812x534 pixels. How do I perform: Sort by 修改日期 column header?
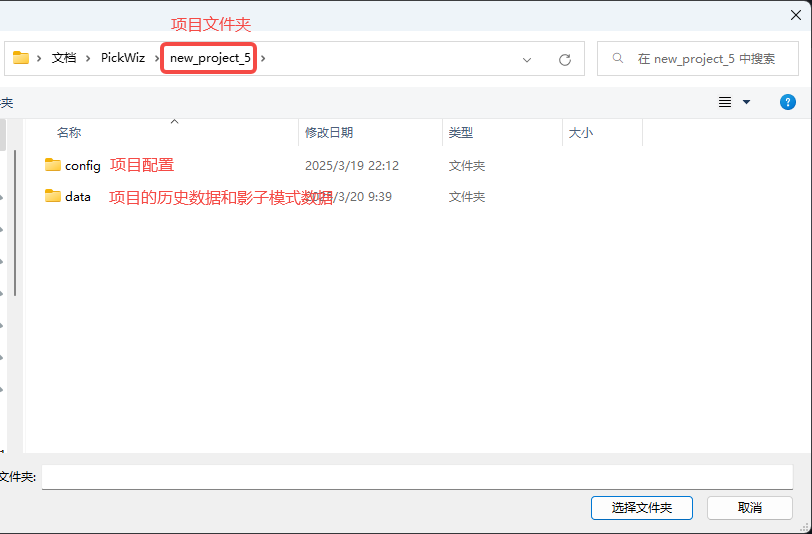pyautogui.click(x=329, y=132)
